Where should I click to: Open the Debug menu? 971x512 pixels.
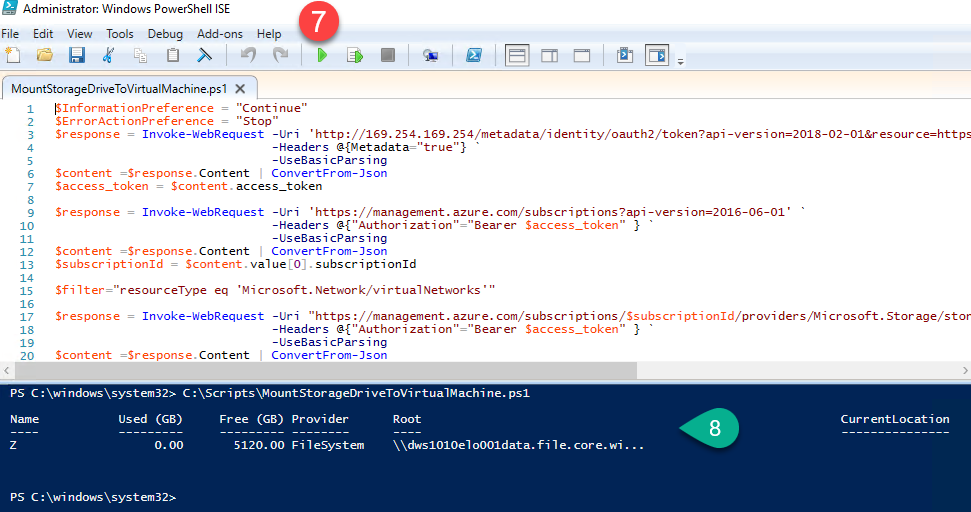165,34
